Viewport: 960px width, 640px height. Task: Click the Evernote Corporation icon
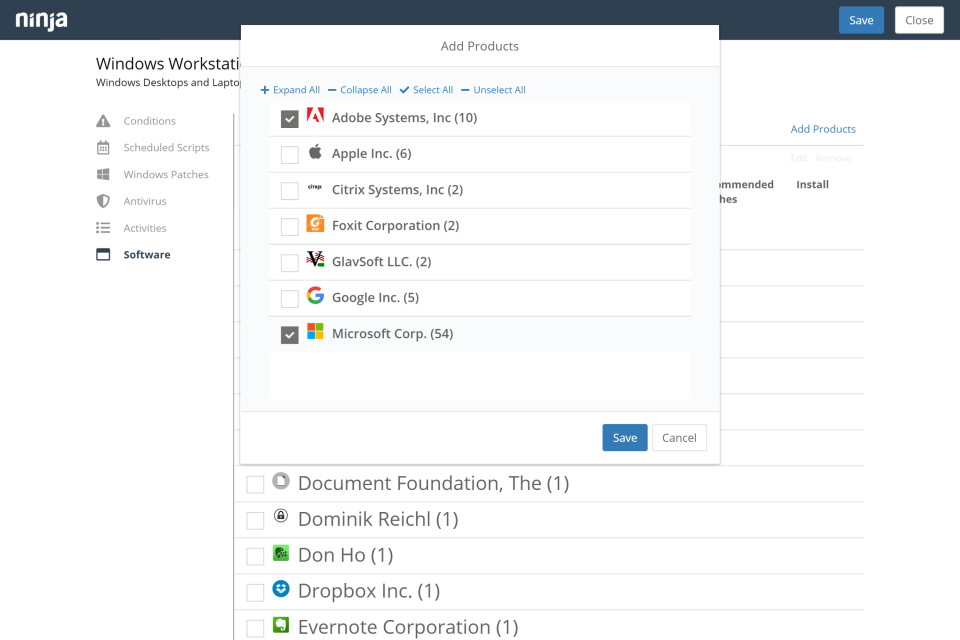(x=281, y=626)
